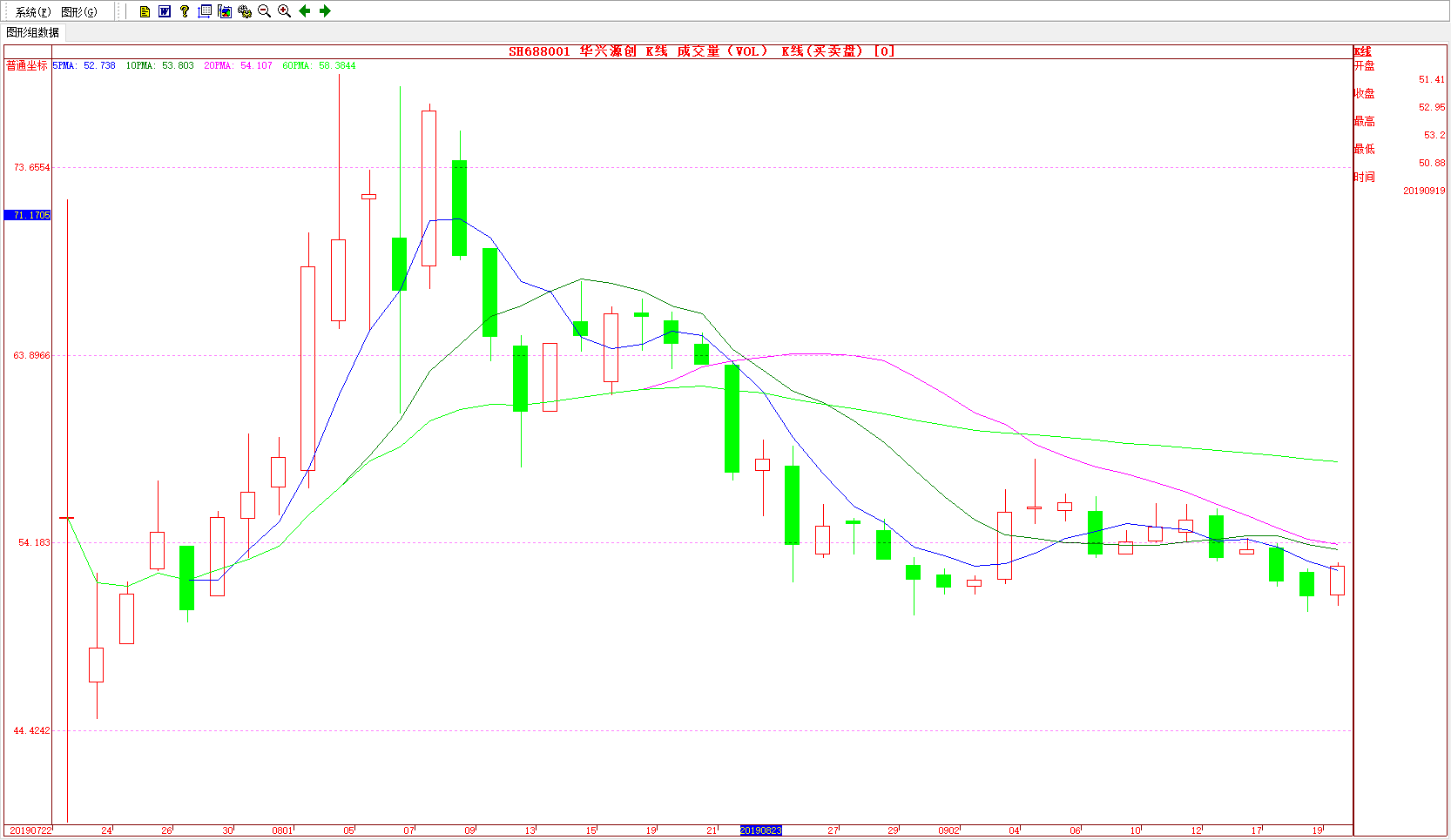
Task: Click the 73.6554 price axis label
Action: point(31,167)
